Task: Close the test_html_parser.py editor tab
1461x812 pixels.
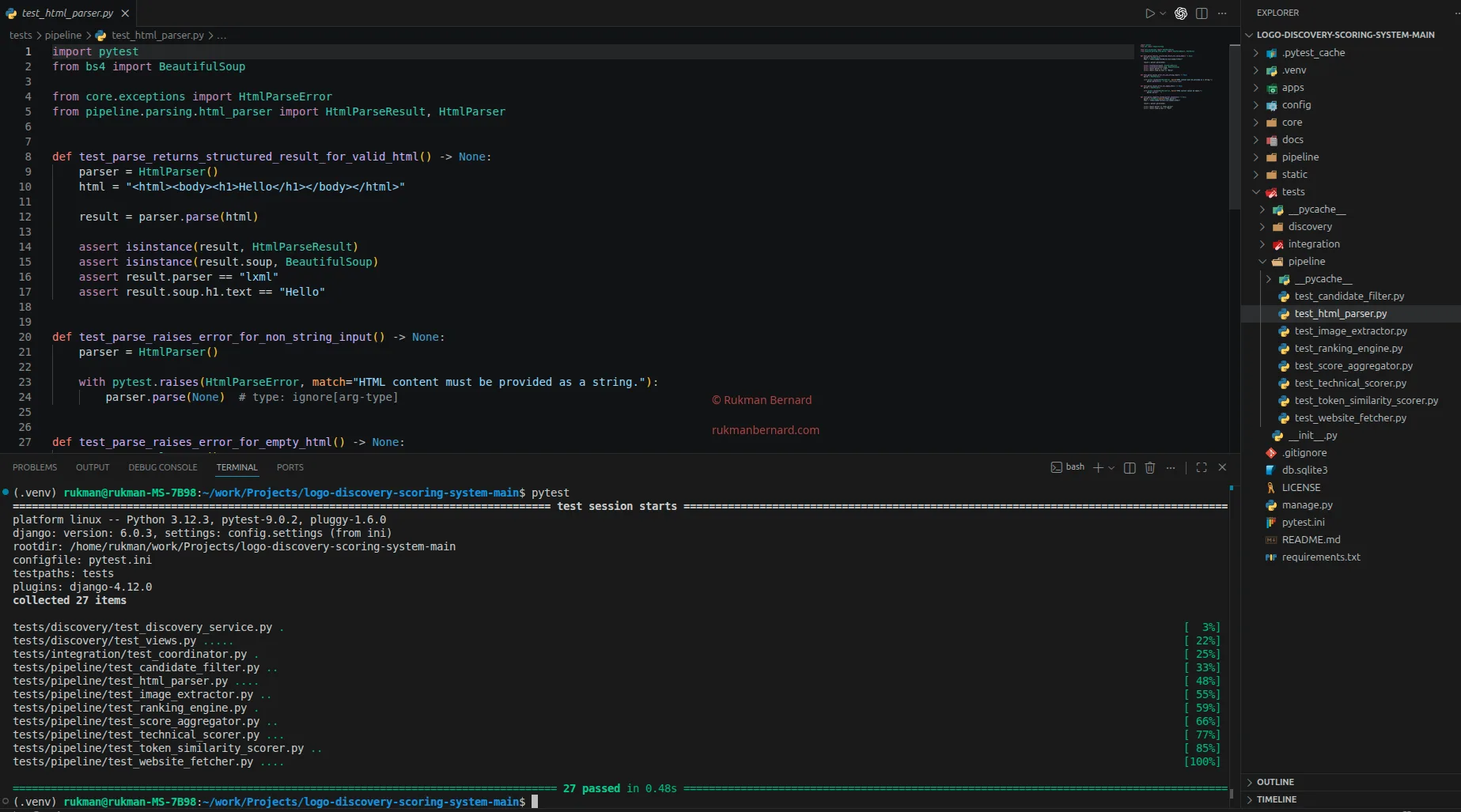Action: [x=125, y=13]
